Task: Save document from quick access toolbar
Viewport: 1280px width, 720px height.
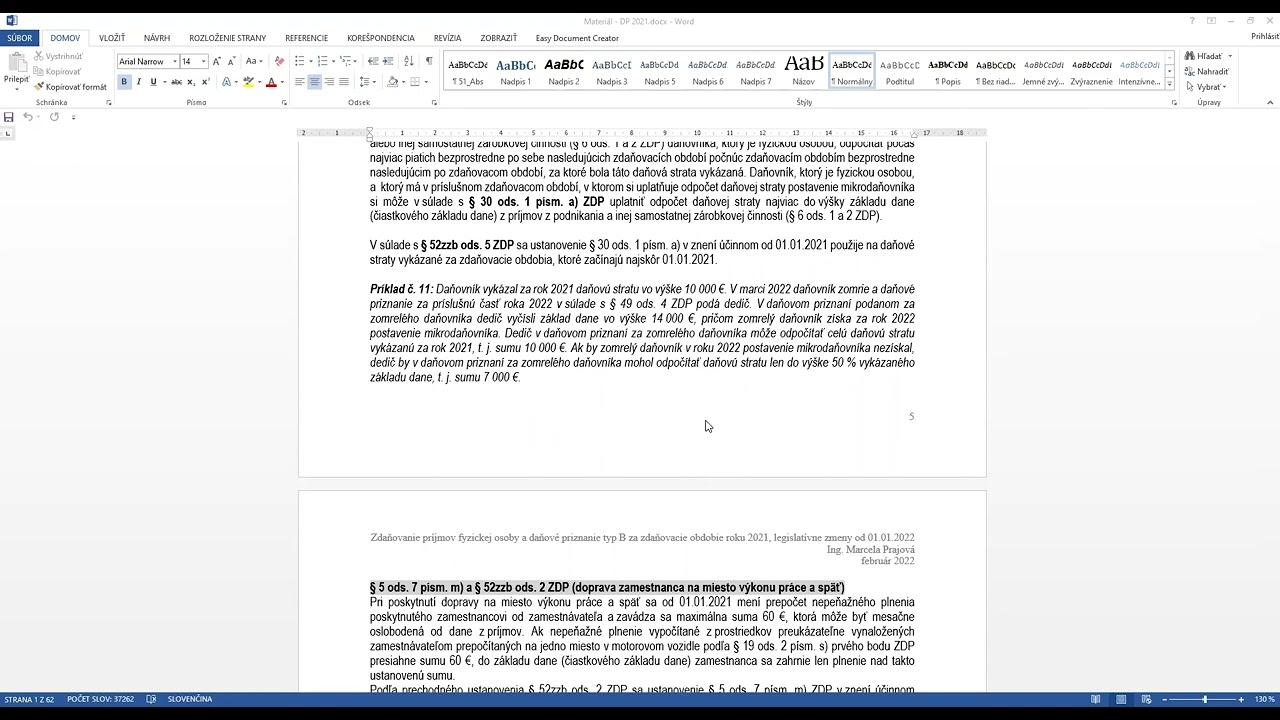Action: pos(9,117)
